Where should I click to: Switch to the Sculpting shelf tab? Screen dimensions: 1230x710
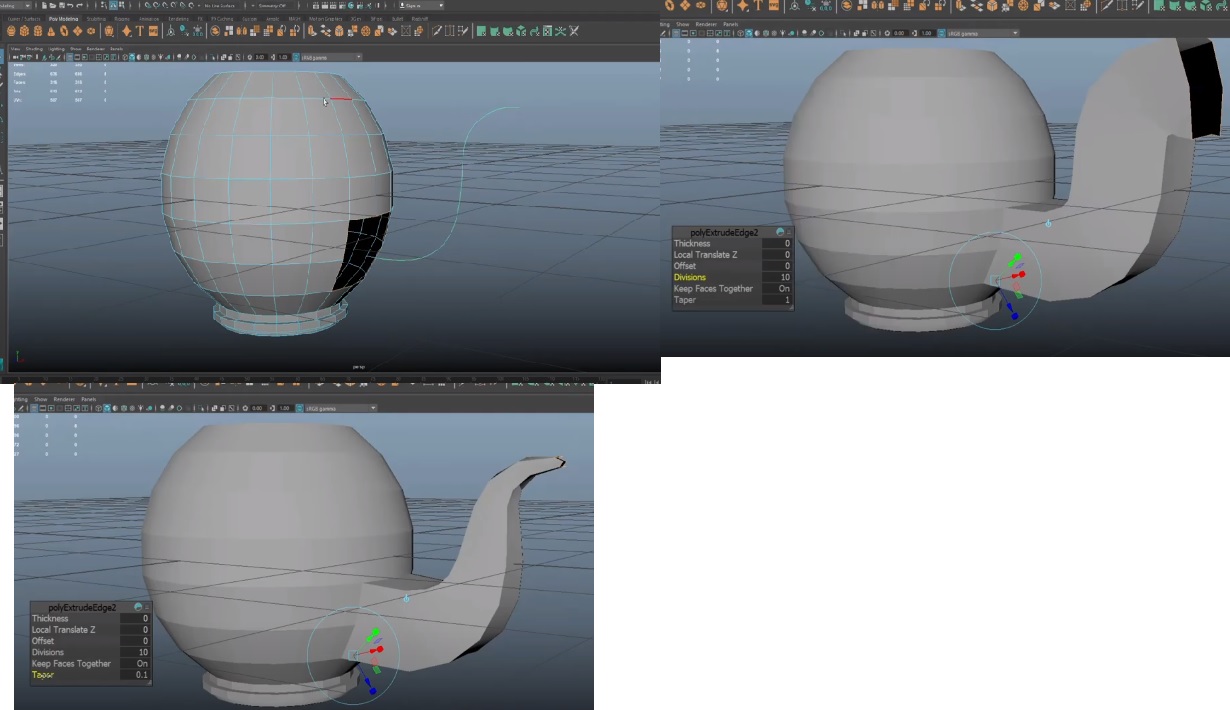97,18
